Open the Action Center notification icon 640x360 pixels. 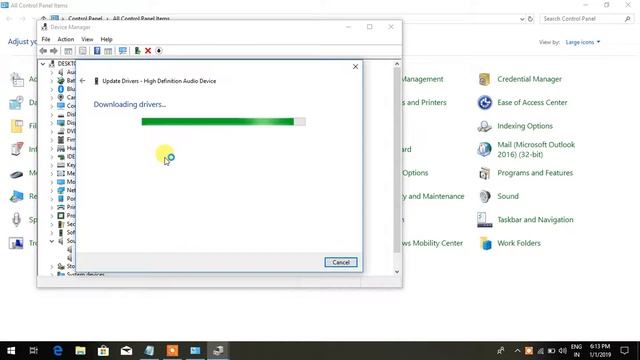[x=624, y=351]
